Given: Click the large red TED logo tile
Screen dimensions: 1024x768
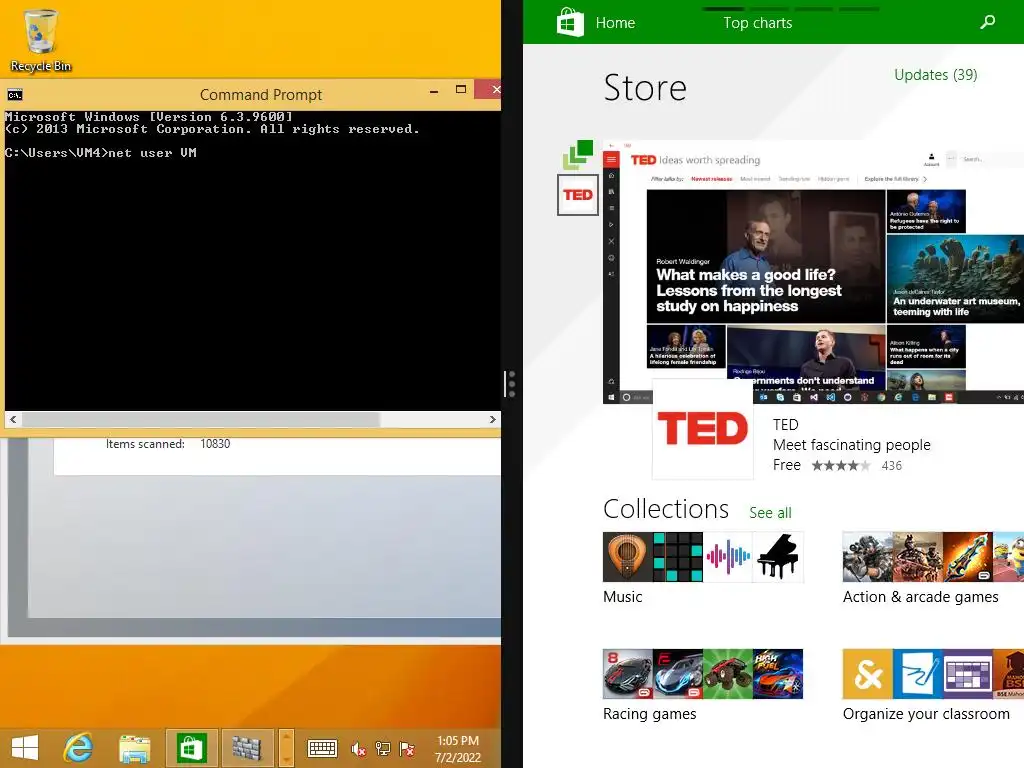Looking at the screenshot, I should 703,428.
